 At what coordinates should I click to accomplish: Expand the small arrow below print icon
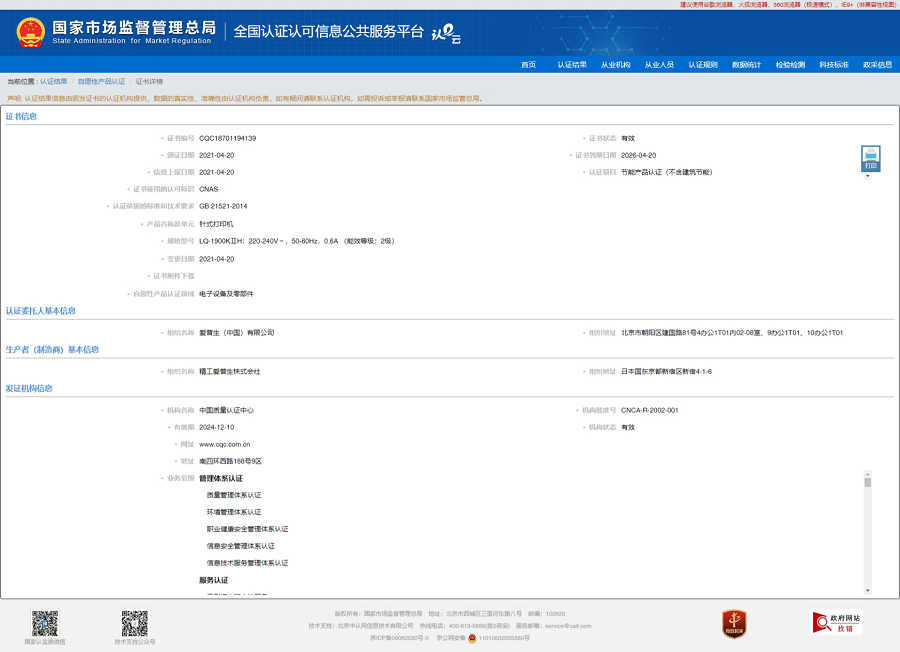coord(867,177)
